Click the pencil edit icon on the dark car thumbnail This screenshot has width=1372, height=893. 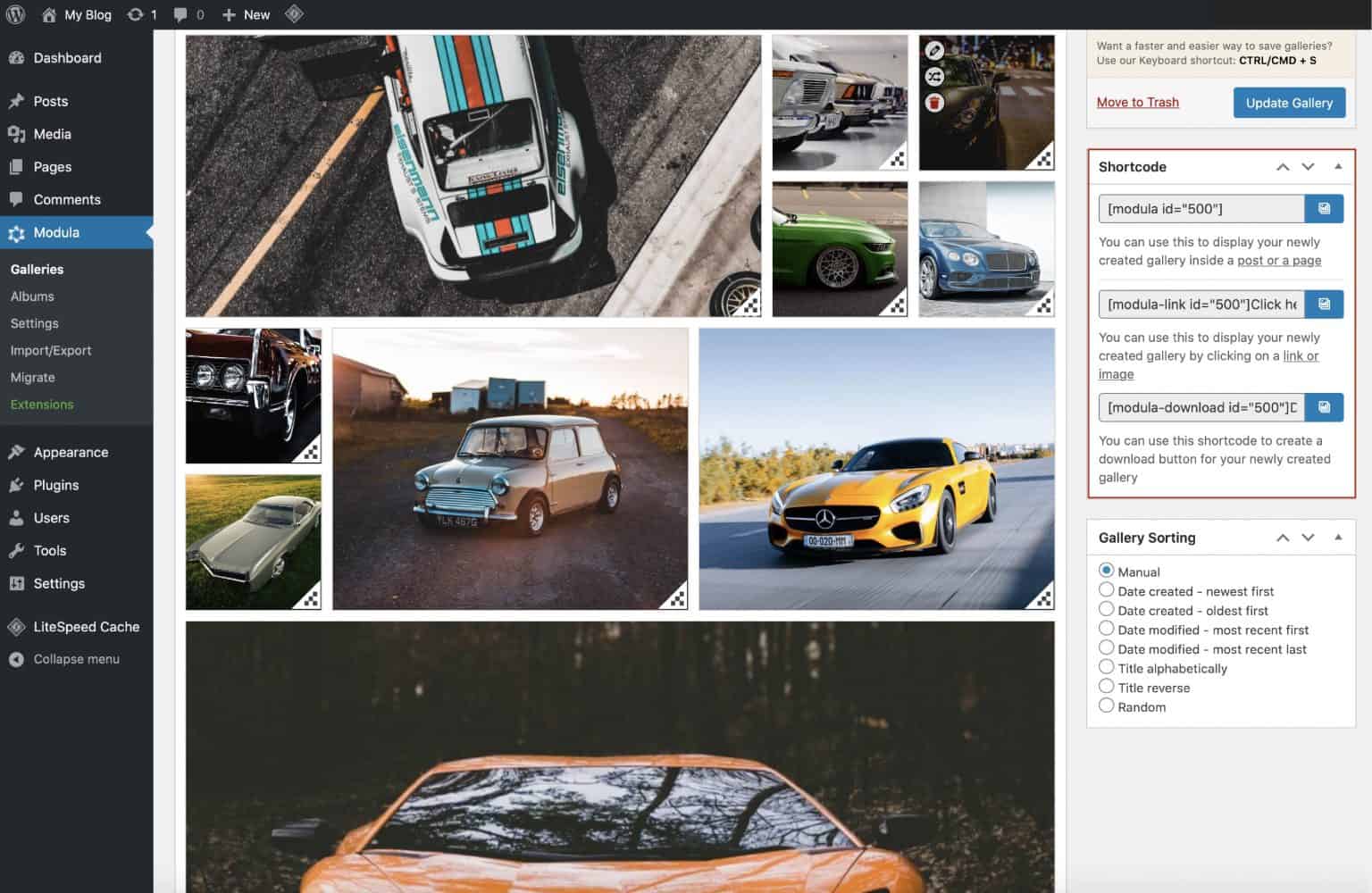934,50
